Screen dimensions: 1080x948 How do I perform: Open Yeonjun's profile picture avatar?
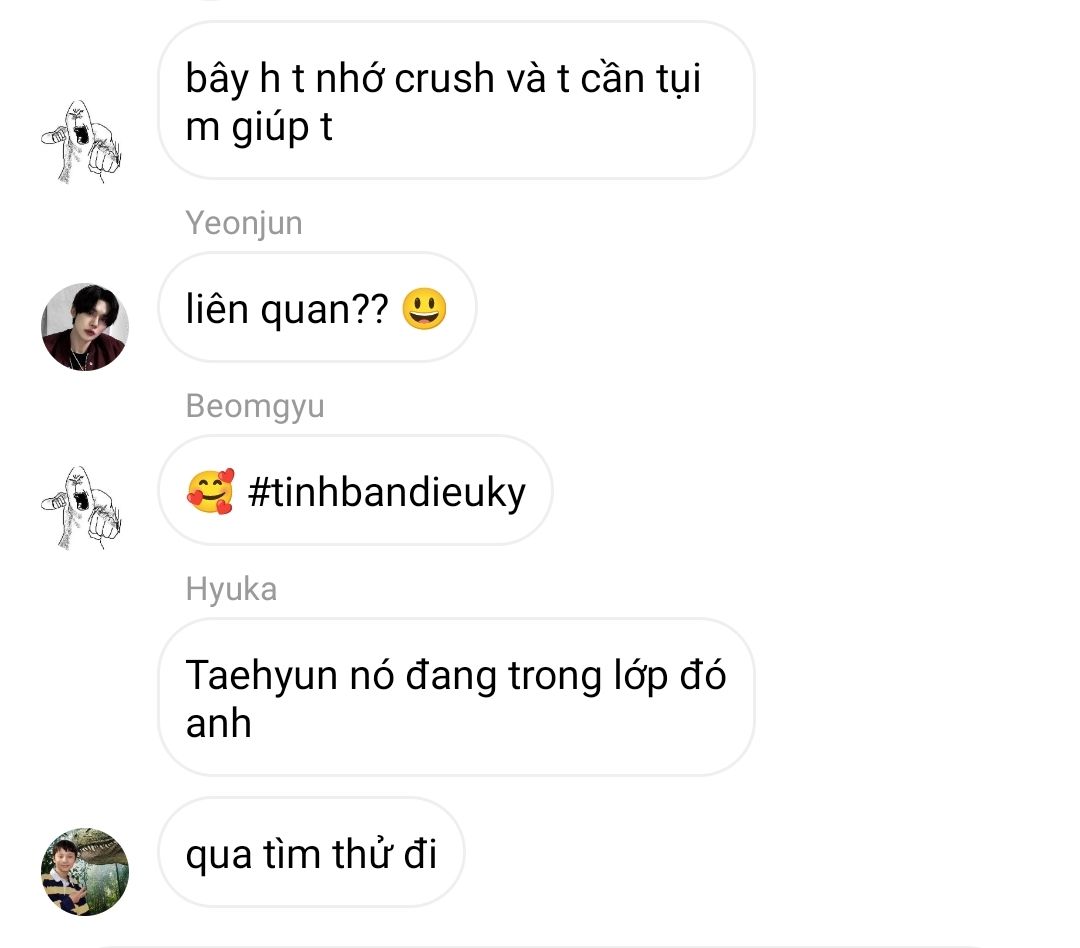85,327
